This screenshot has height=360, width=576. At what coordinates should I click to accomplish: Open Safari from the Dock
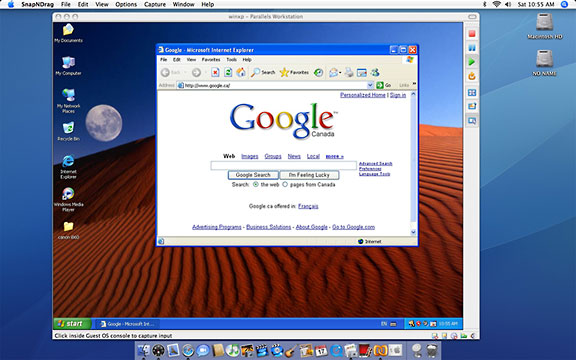tap(188, 350)
